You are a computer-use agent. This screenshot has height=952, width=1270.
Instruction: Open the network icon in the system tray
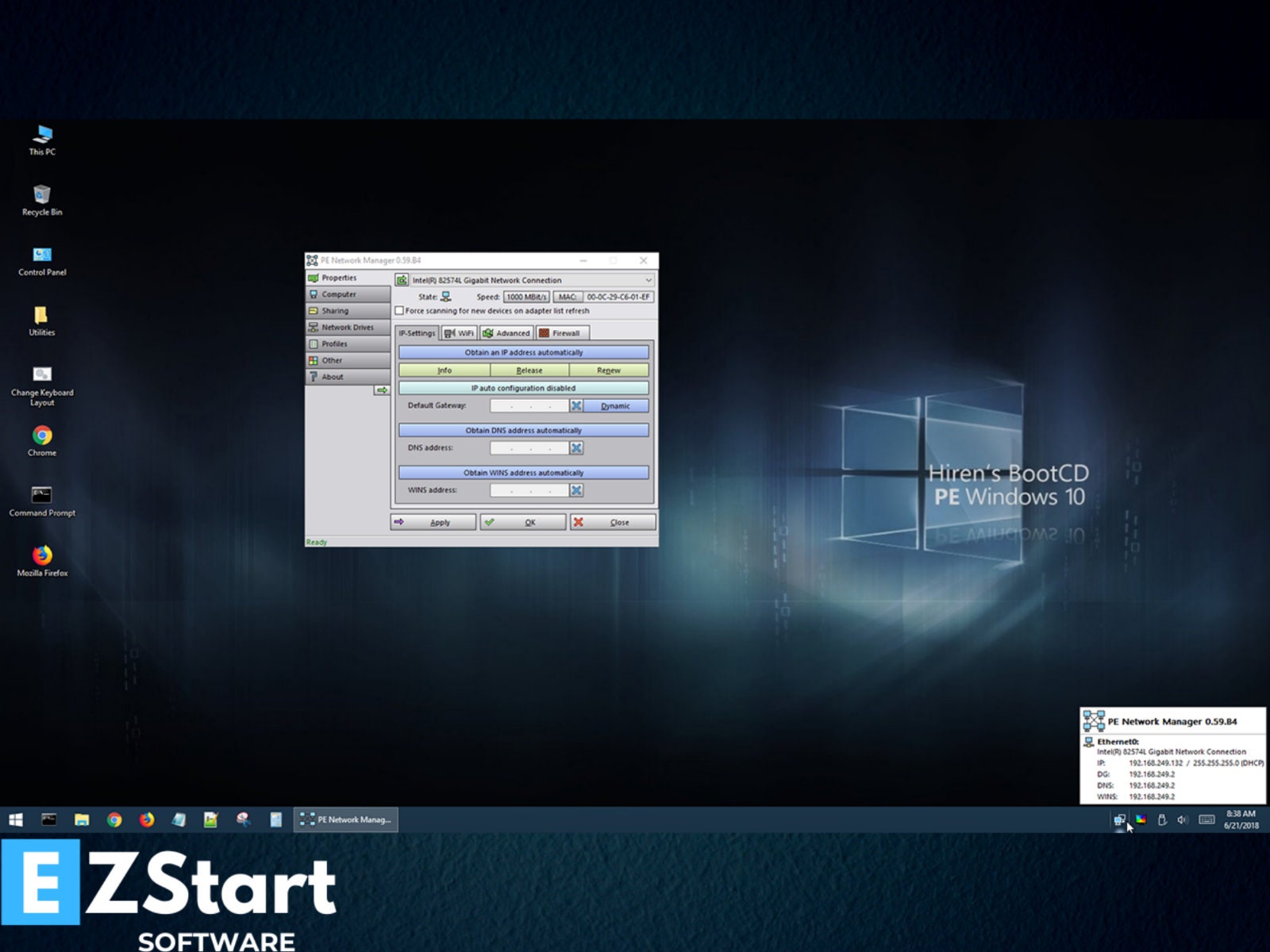[1122, 820]
